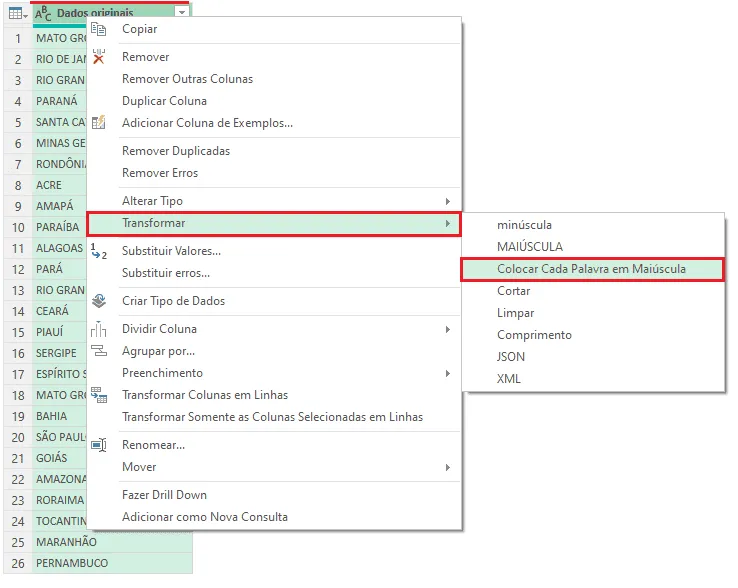Open the Dados originais column filter dropdown

point(182,13)
